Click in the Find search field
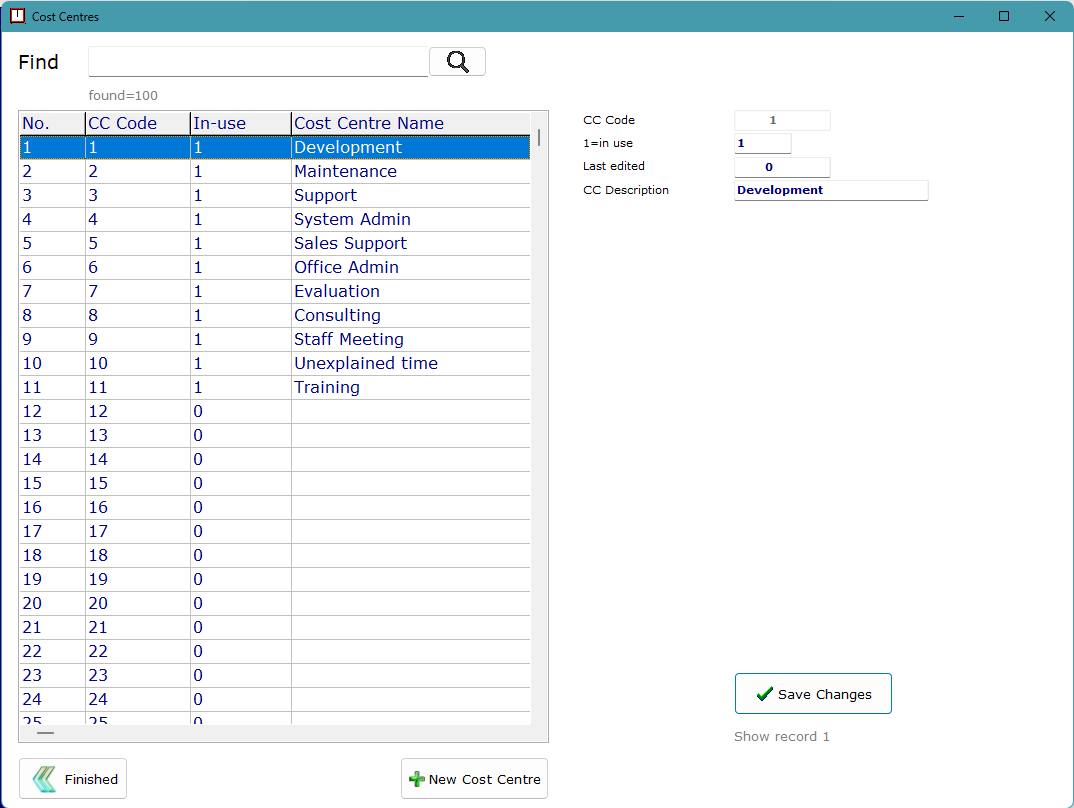Screen dimensions: 1074x808 pos(258,62)
